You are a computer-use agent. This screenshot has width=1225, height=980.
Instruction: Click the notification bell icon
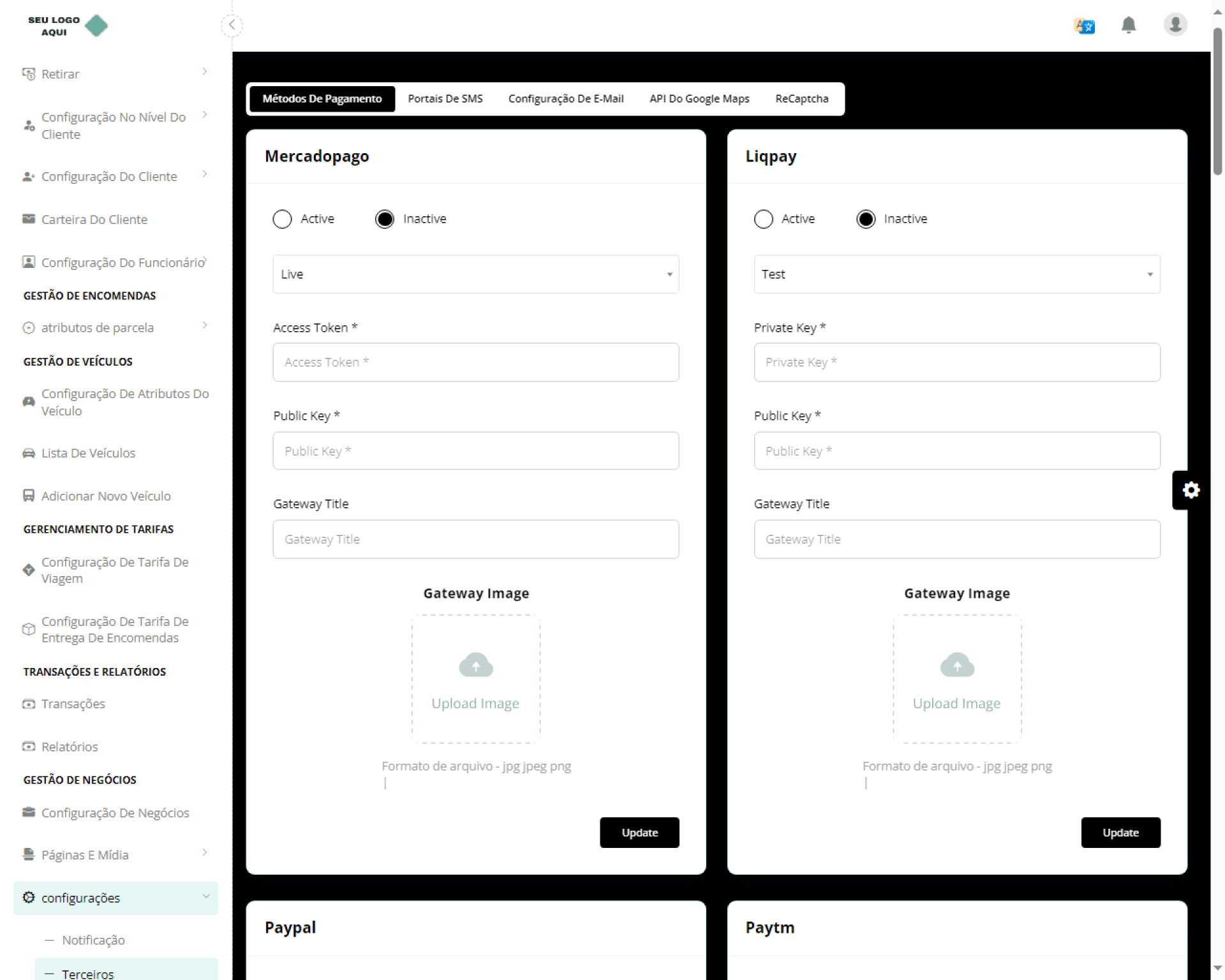point(1128,25)
